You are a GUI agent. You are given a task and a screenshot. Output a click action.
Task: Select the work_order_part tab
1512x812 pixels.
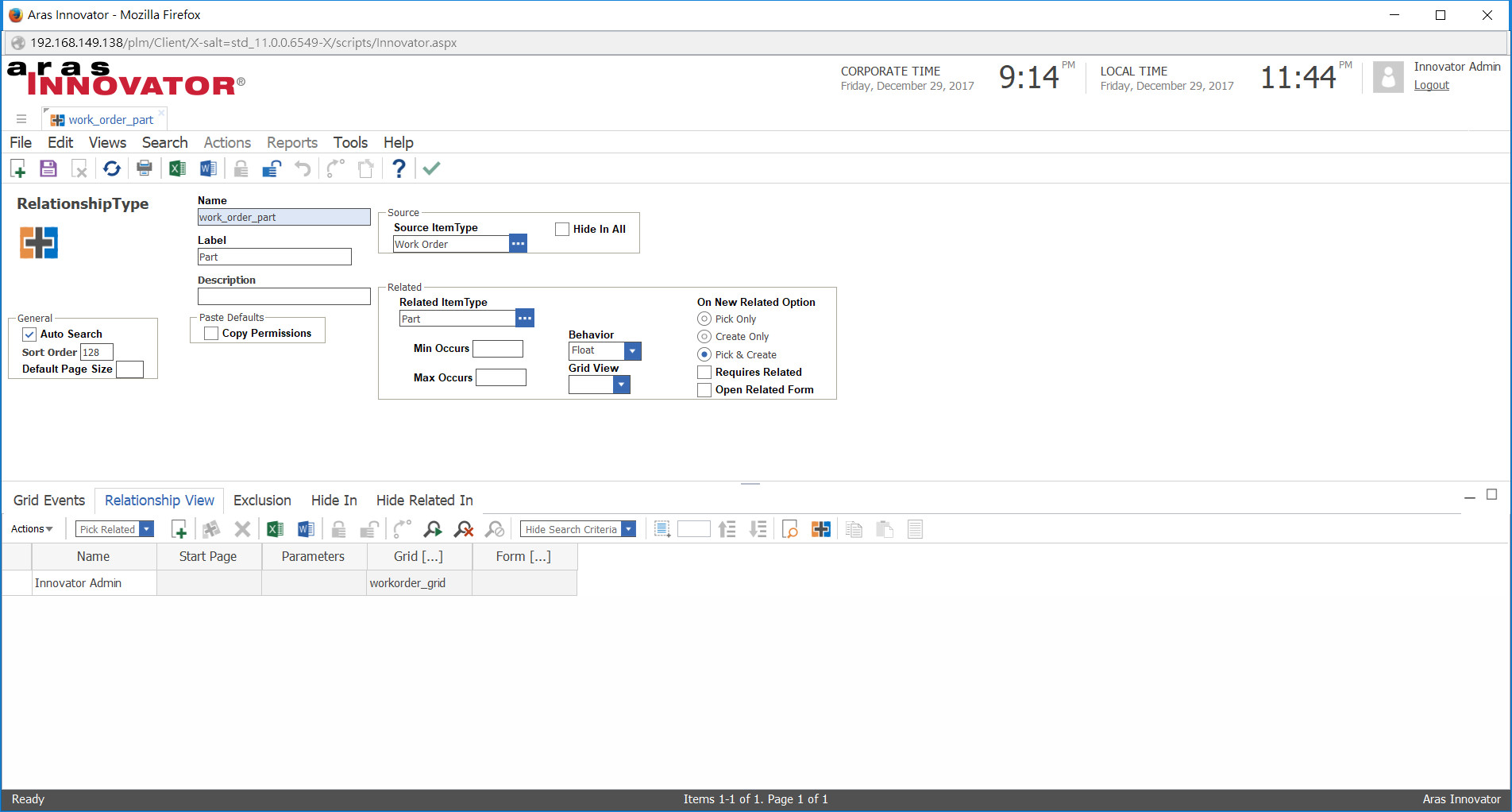coord(103,120)
